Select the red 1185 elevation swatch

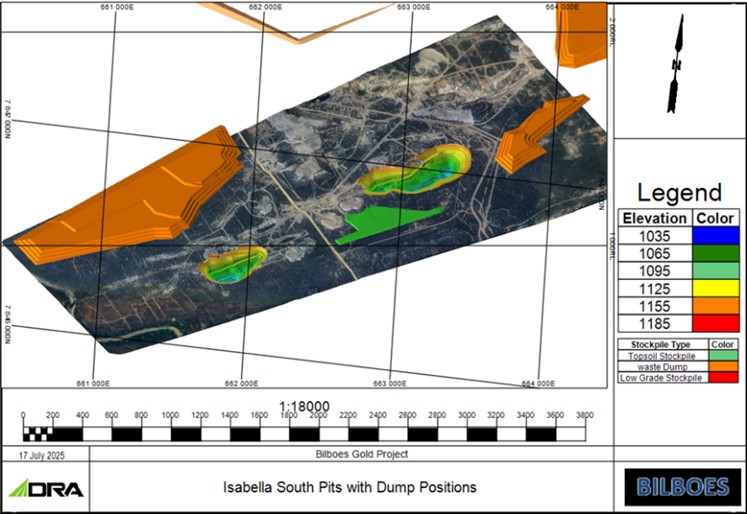pos(715,323)
